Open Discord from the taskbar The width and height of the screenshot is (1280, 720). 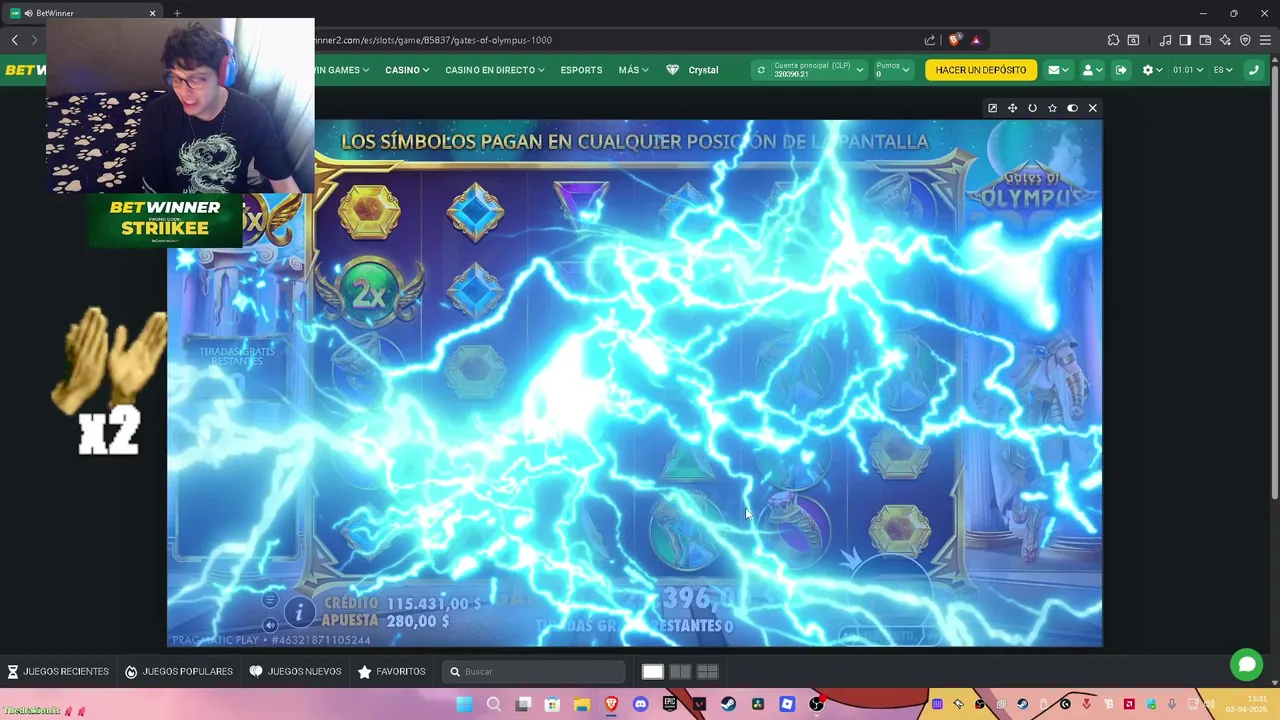tap(640, 704)
